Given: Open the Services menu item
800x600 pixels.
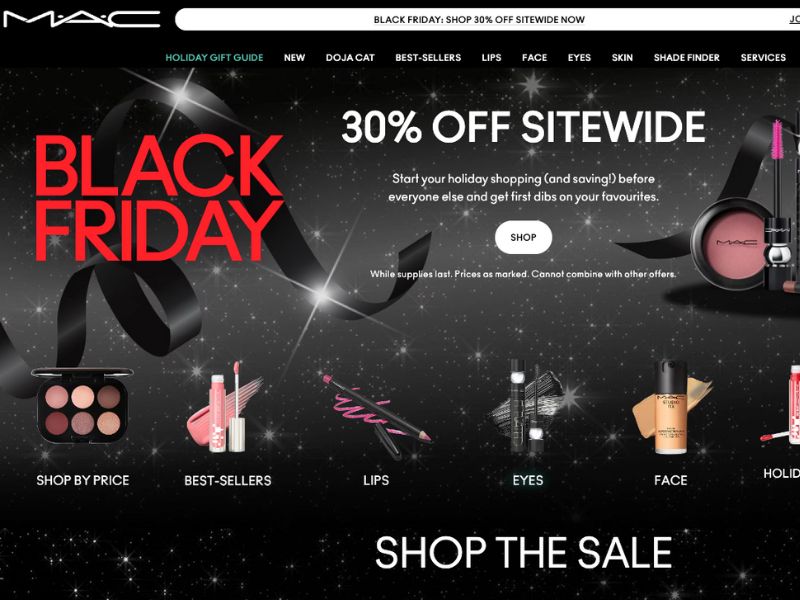Looking at the screenshot, I should (x=763, y=58).
